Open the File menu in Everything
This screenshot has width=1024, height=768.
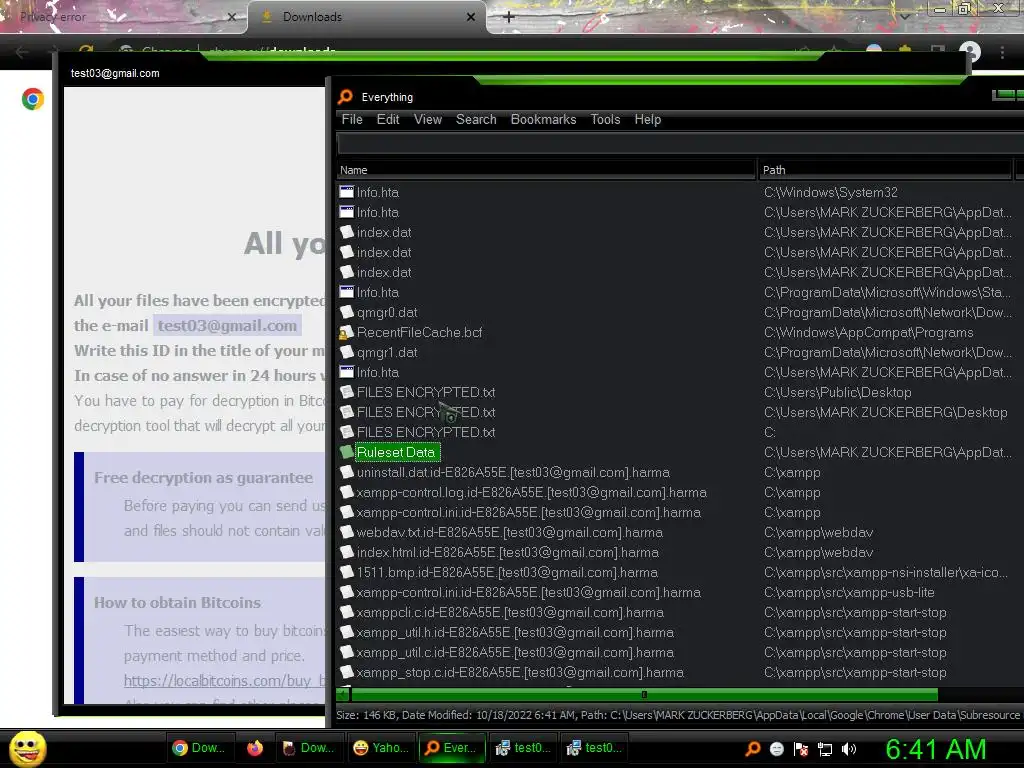[351, 120]
